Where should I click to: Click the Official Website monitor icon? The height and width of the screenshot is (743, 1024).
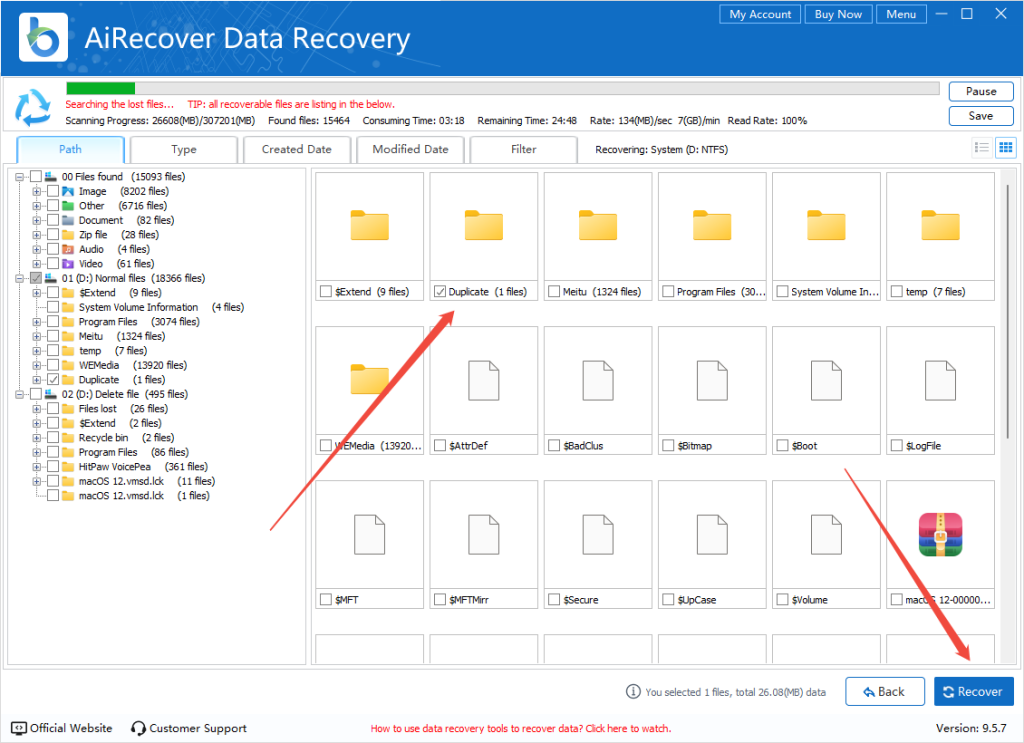pos(19,728)
